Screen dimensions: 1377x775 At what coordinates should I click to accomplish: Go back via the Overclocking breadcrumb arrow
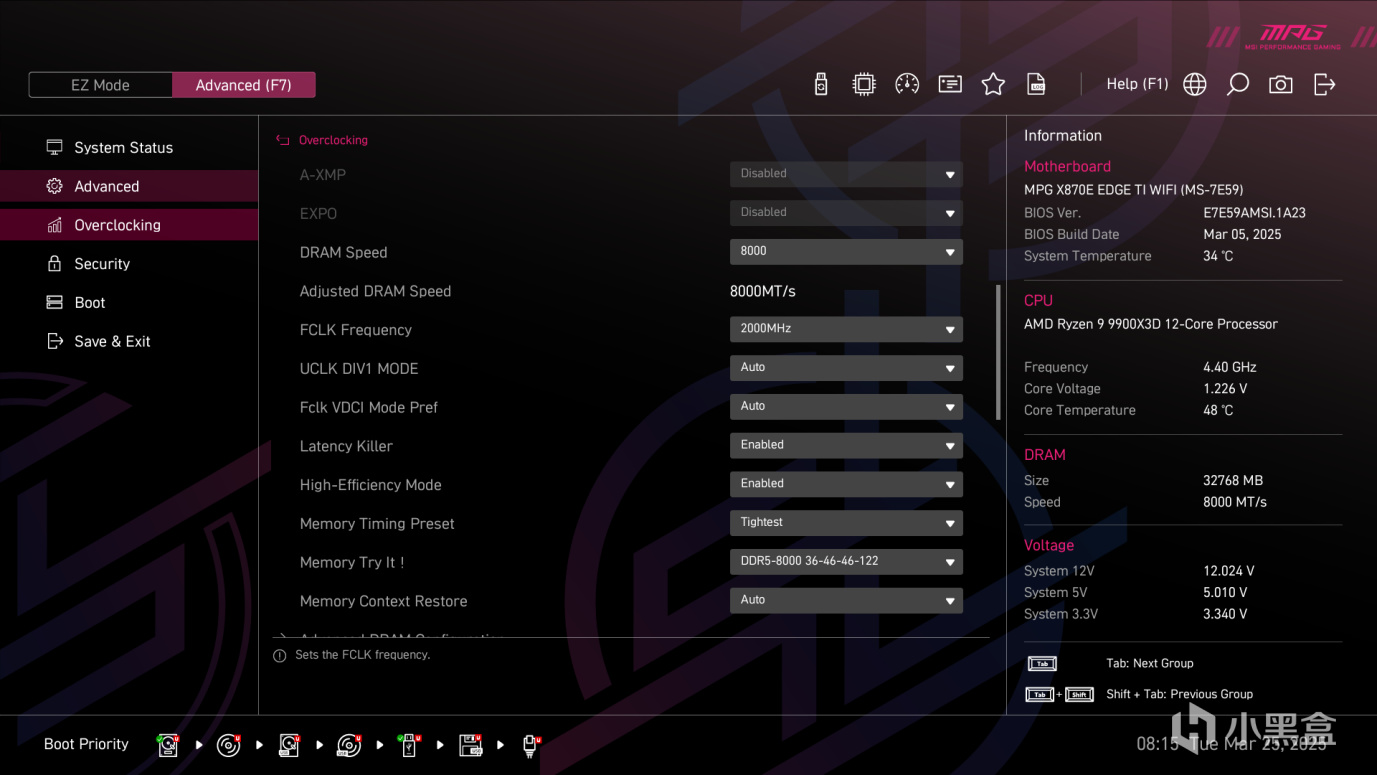pos(282,141)
